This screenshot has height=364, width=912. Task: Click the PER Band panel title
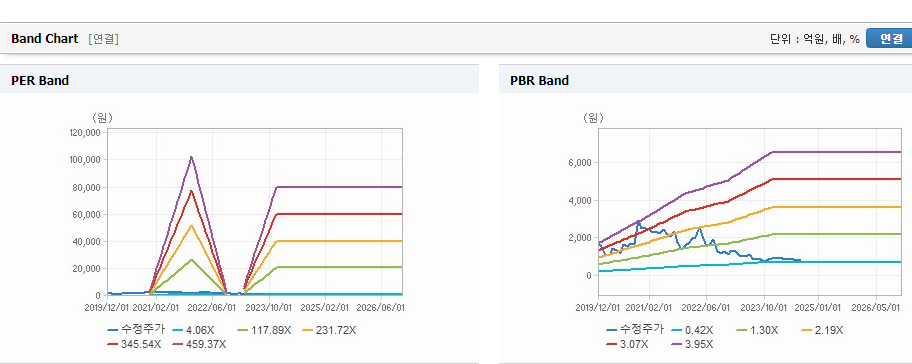[40, 81]
